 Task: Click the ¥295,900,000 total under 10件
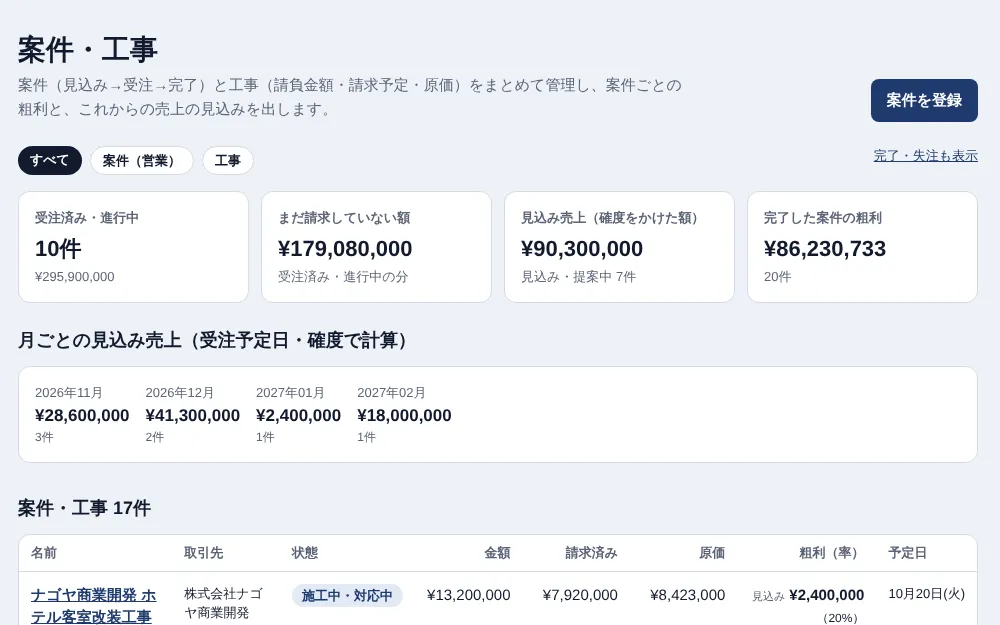[75, 277]
